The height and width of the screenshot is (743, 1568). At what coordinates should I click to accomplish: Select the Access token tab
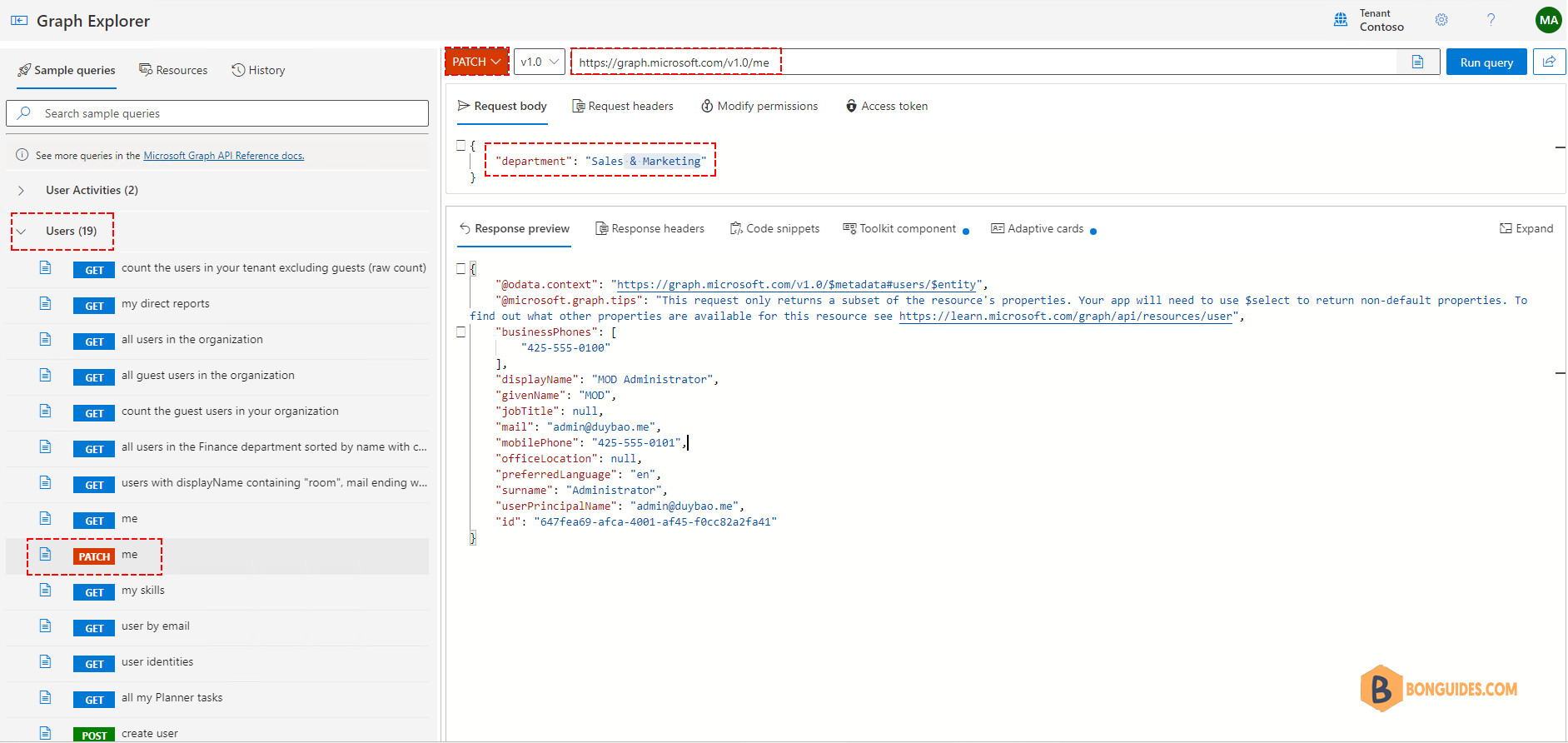click(x=887, y=107)
